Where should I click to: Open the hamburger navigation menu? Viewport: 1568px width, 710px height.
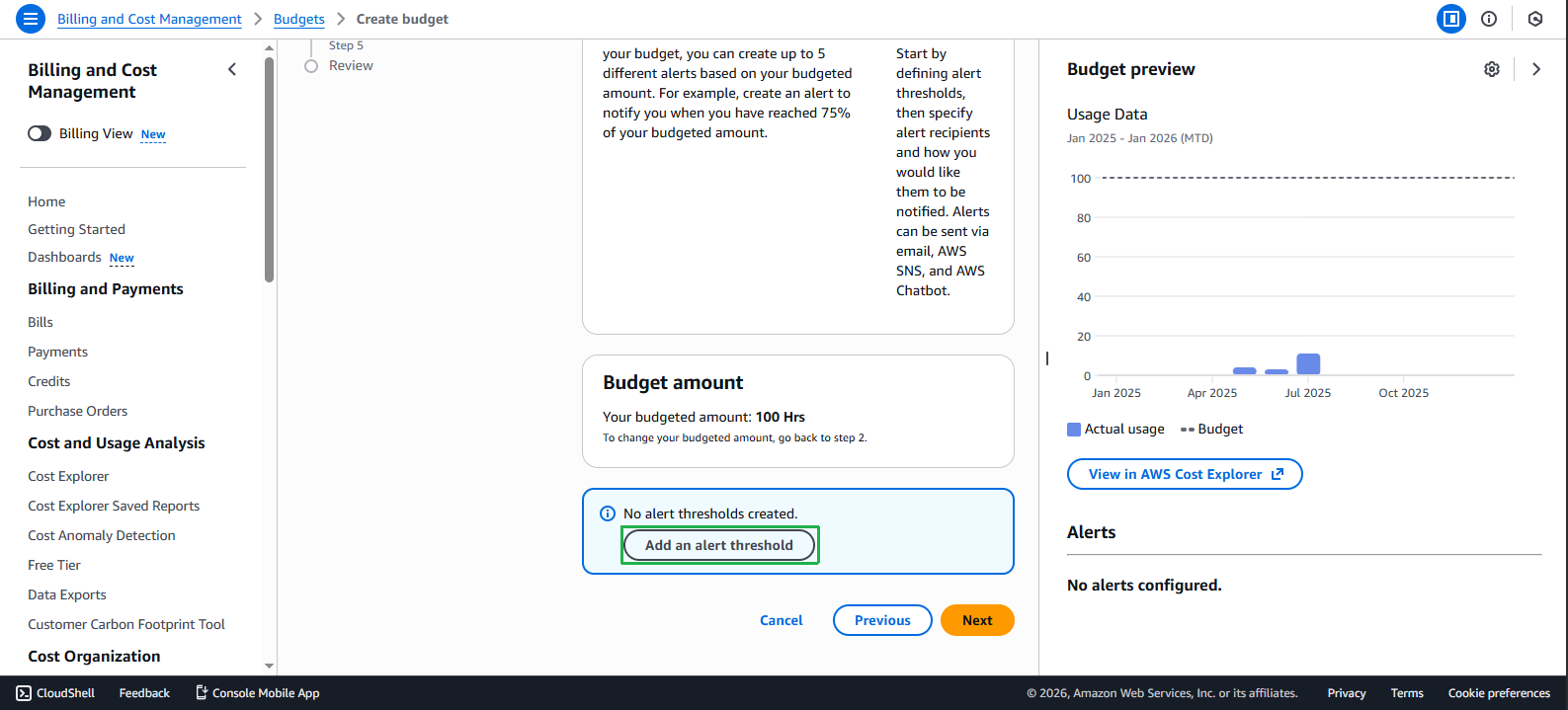(31, 19)
